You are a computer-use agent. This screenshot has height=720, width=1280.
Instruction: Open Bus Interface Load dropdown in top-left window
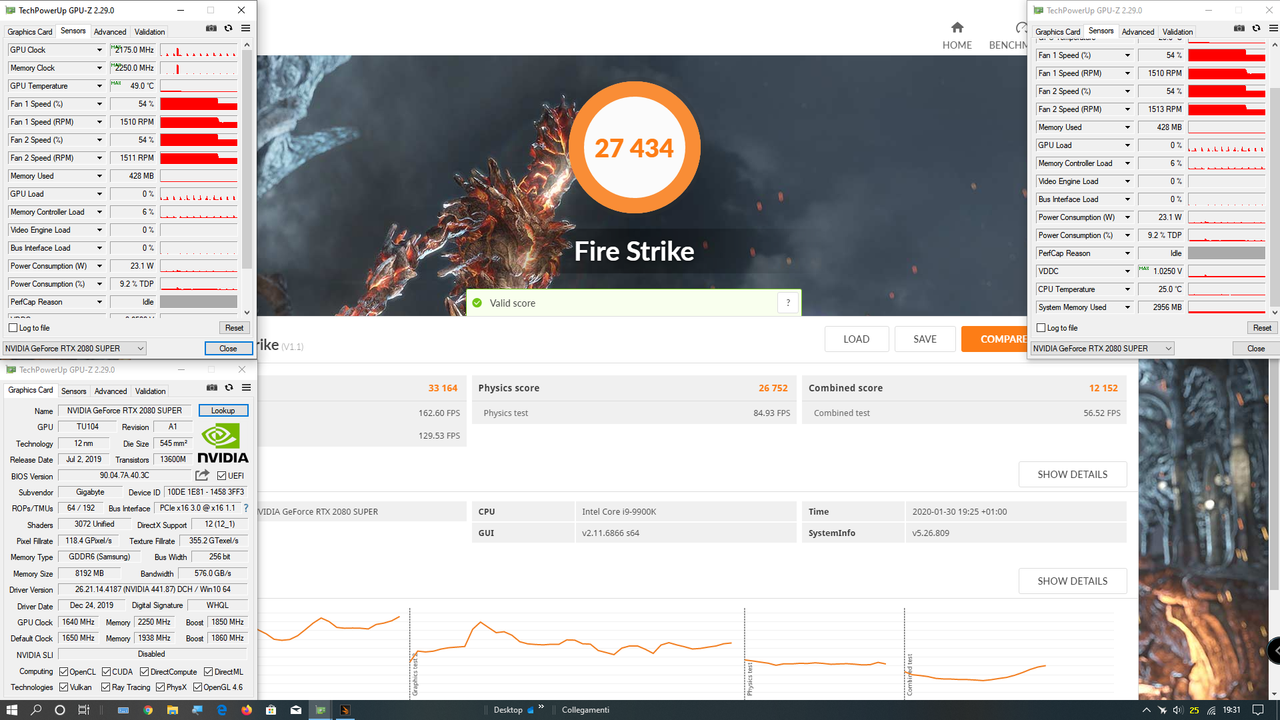tap(100, 248)
